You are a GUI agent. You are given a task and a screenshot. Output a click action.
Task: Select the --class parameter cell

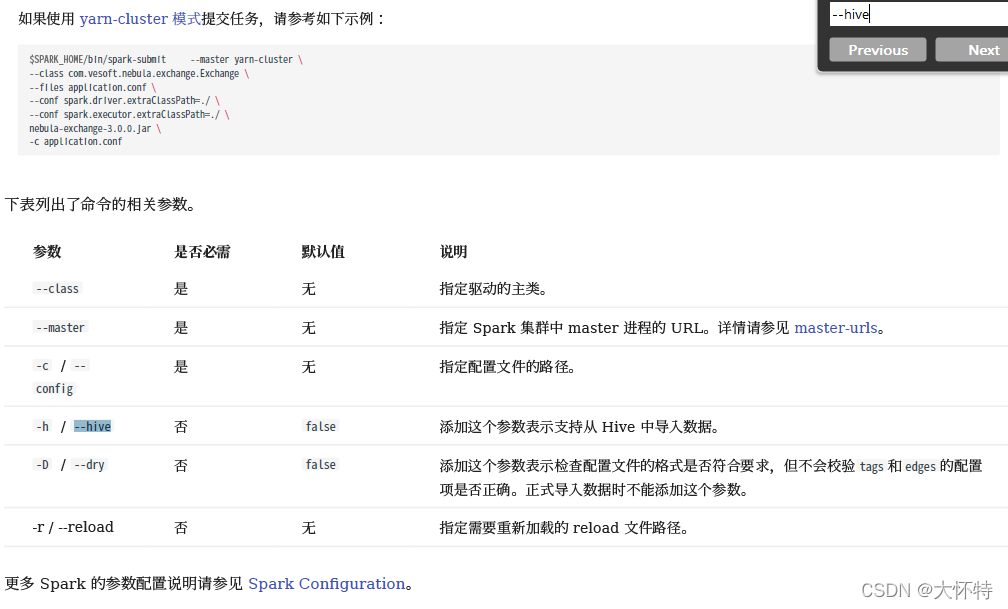pos(57,289)
